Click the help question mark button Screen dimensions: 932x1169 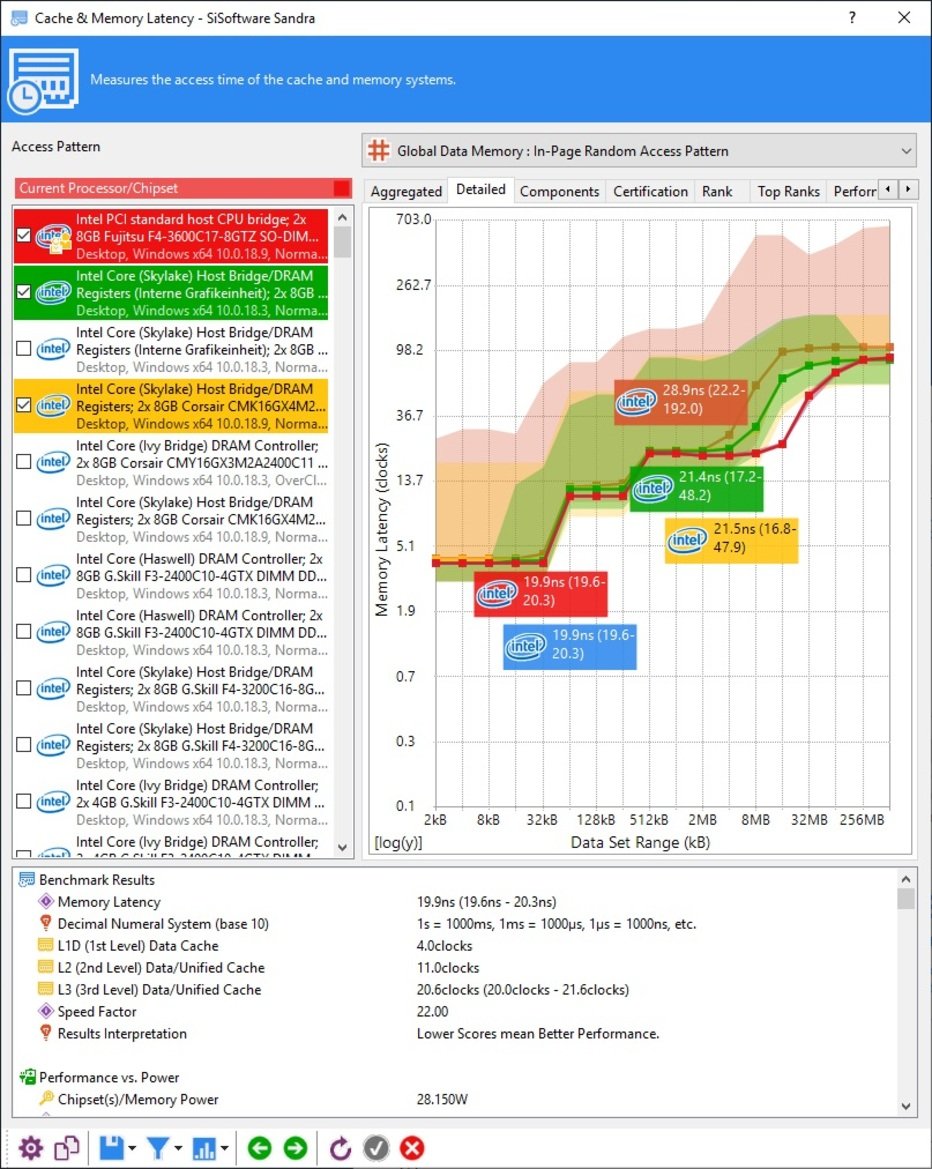click(x=852, y=18)
